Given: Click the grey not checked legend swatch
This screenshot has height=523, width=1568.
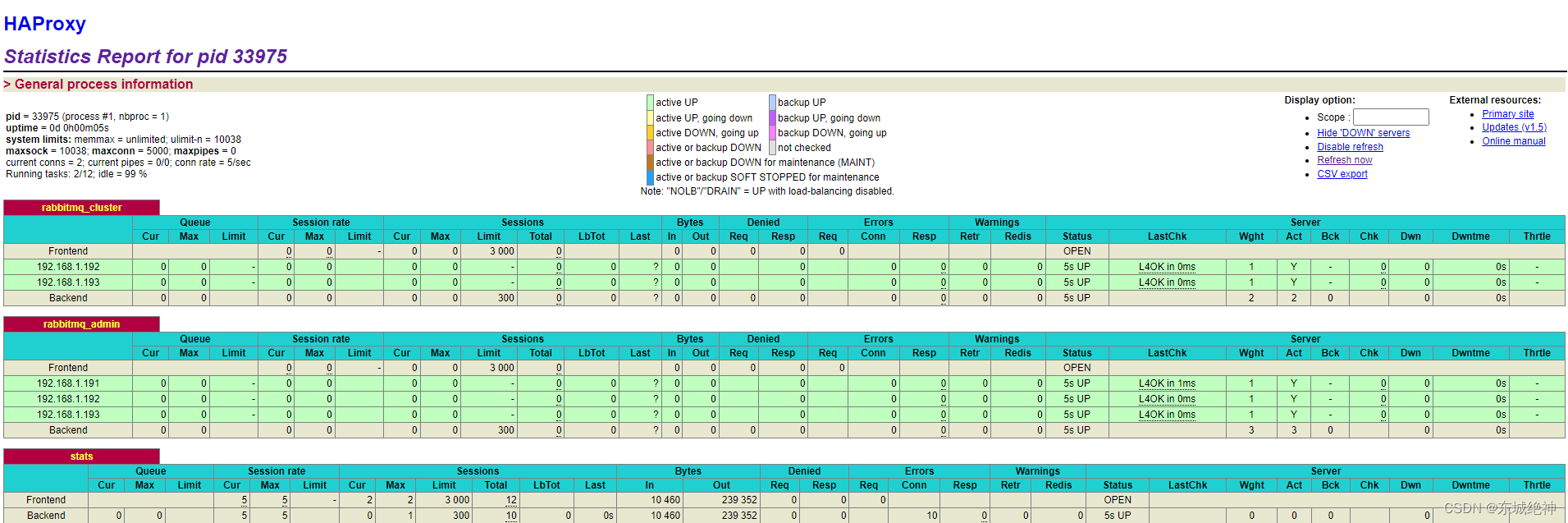Looking at the screenshot, I should coord(772,148).
